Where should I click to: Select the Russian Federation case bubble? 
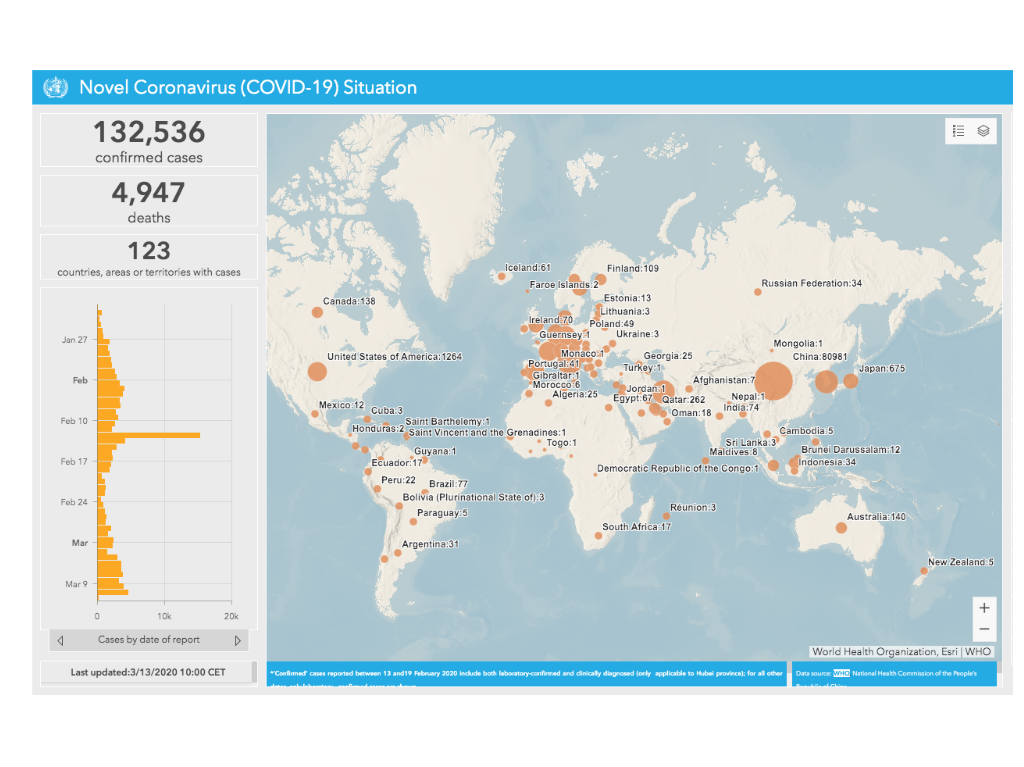click(x=758, y=292)
